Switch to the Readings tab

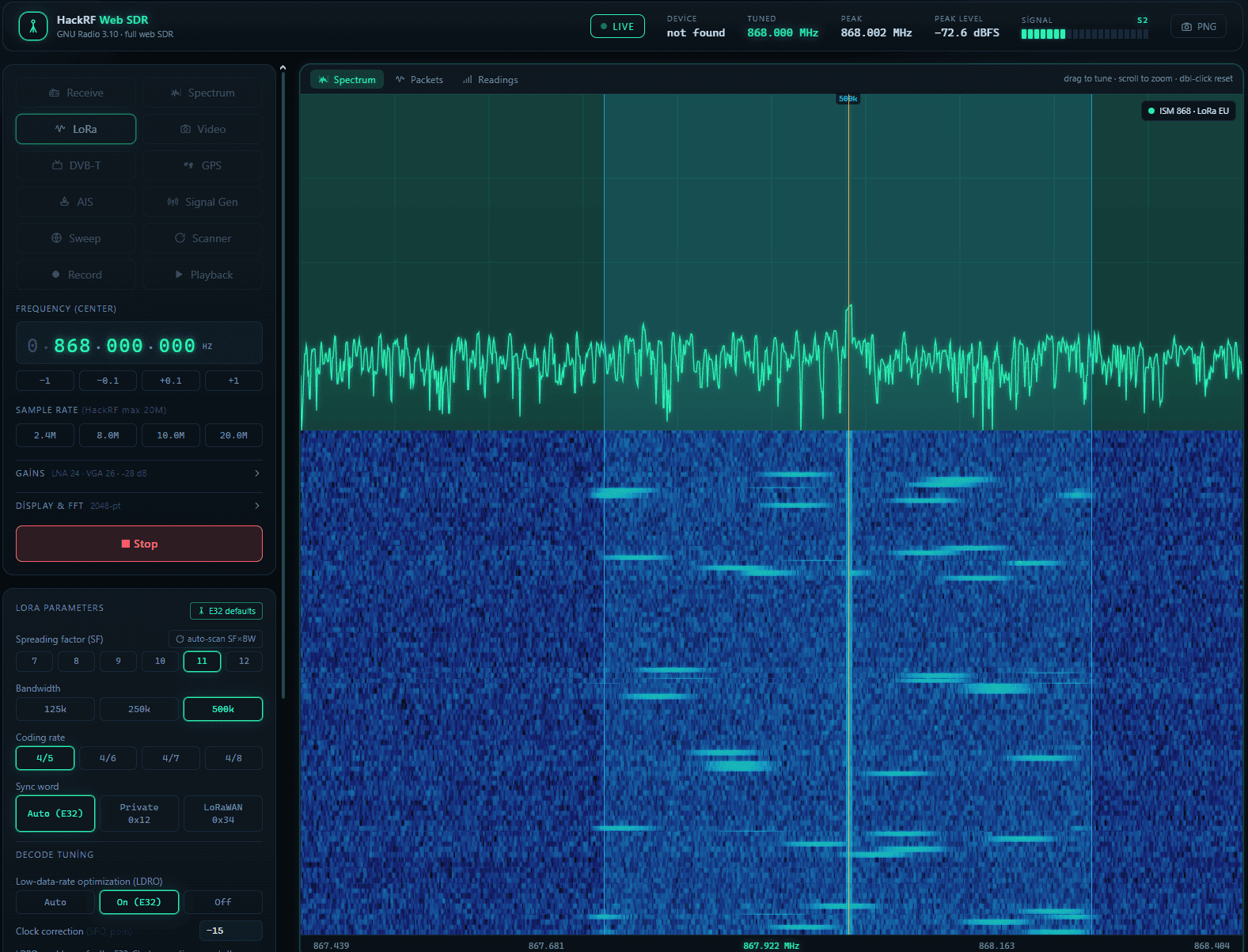click(x=491, y=80)
